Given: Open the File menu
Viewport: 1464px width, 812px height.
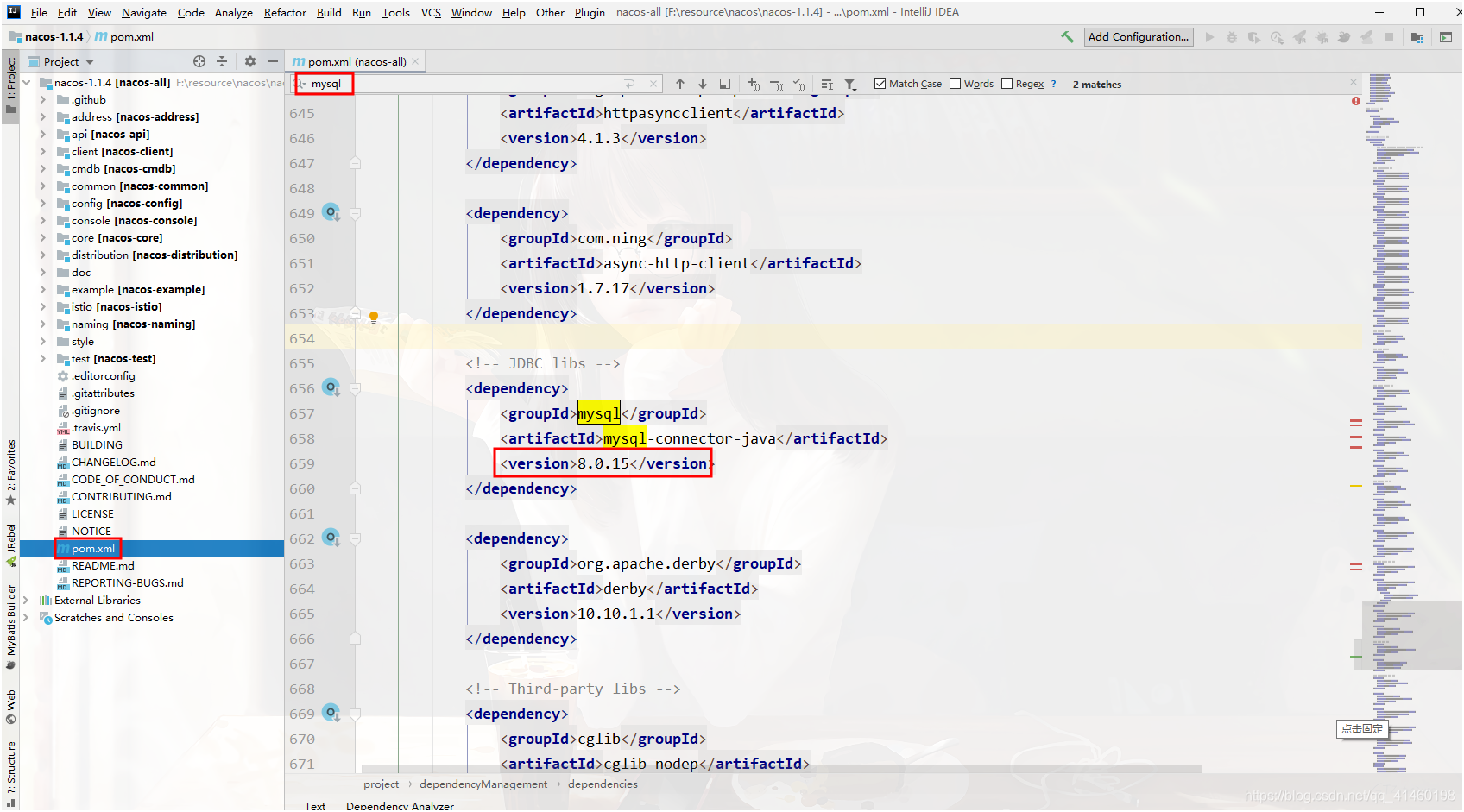Looking at the screenshot, I should (x=39, y=12).
